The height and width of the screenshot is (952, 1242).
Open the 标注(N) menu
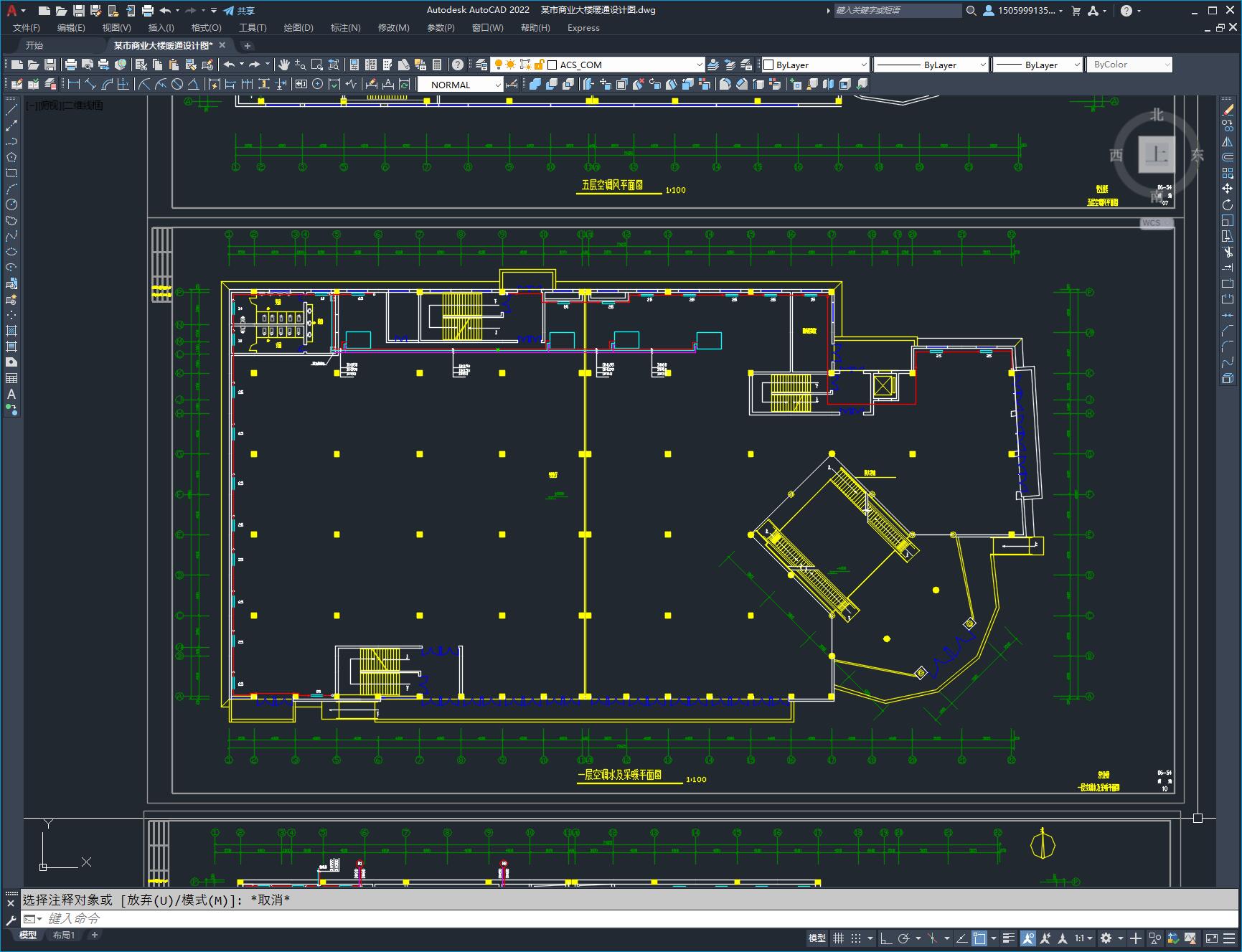(345, 27)
